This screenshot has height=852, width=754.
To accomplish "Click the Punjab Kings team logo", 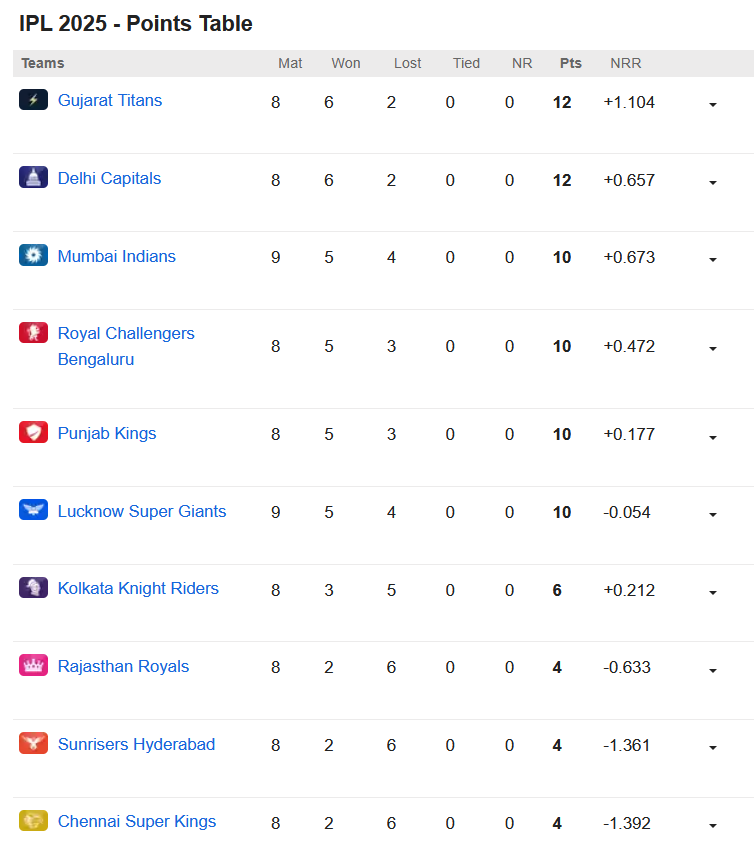I will coord(33,432).
